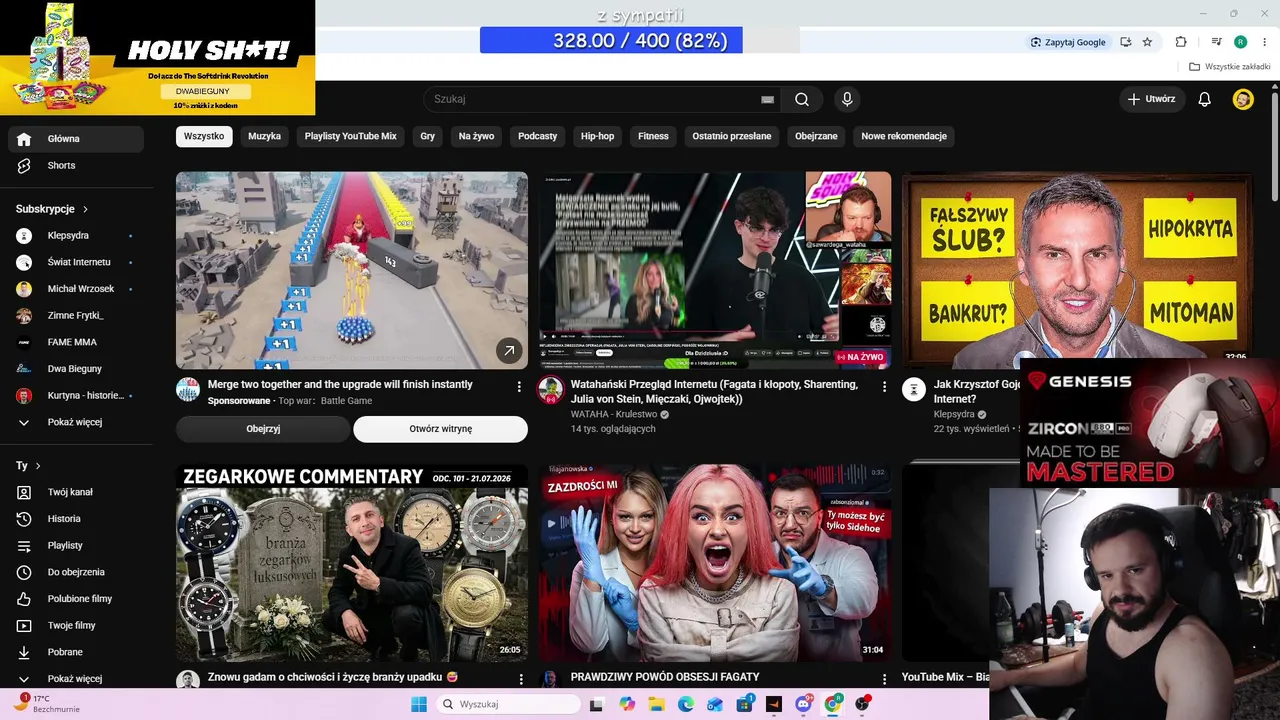Open the Pobrane download icon
Screen dimensions: 1280x720
point(24,652)
